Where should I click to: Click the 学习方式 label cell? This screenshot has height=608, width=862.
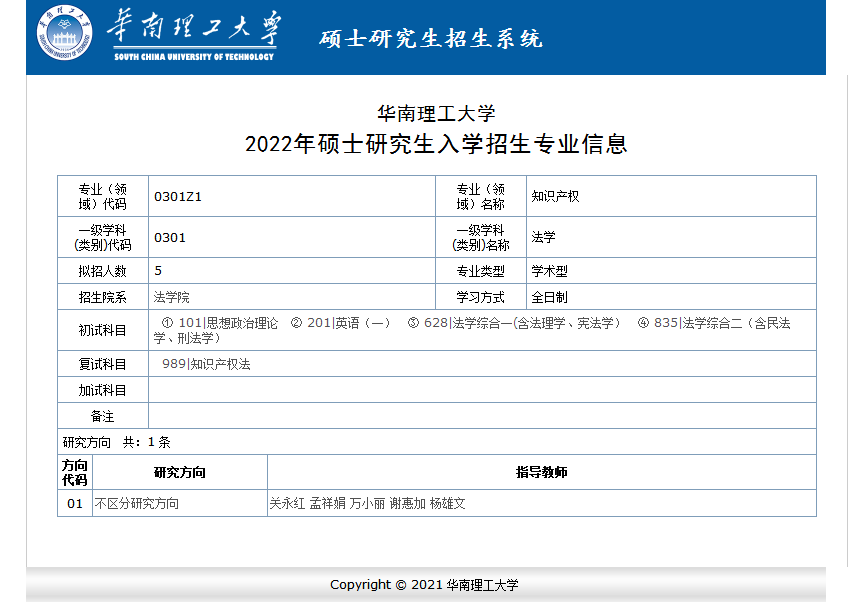click(x=481, y=297)
